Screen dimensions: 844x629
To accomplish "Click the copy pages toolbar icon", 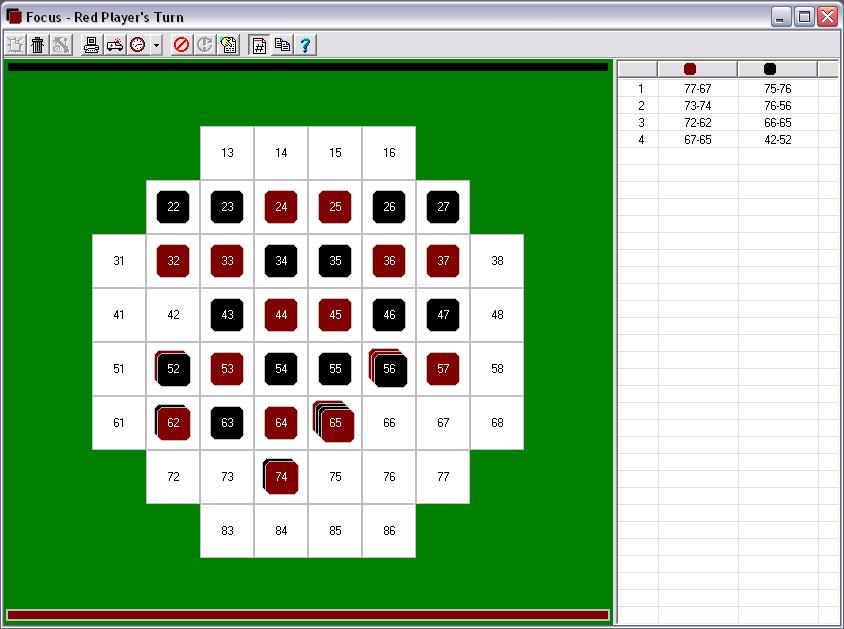I will click(282, 45).
